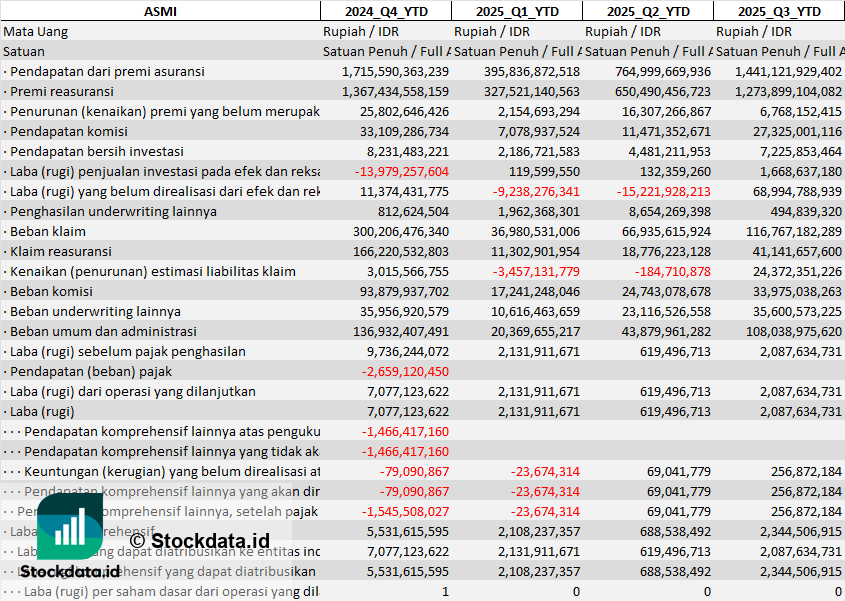Select the Pendapatan dari premi asuransi label
The image size is (845, 601).
[x=107, y=71]
